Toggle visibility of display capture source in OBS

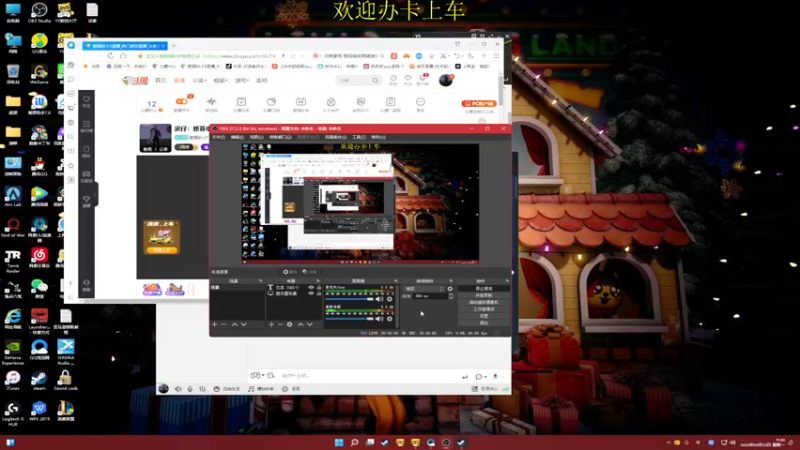pos(311,293)
